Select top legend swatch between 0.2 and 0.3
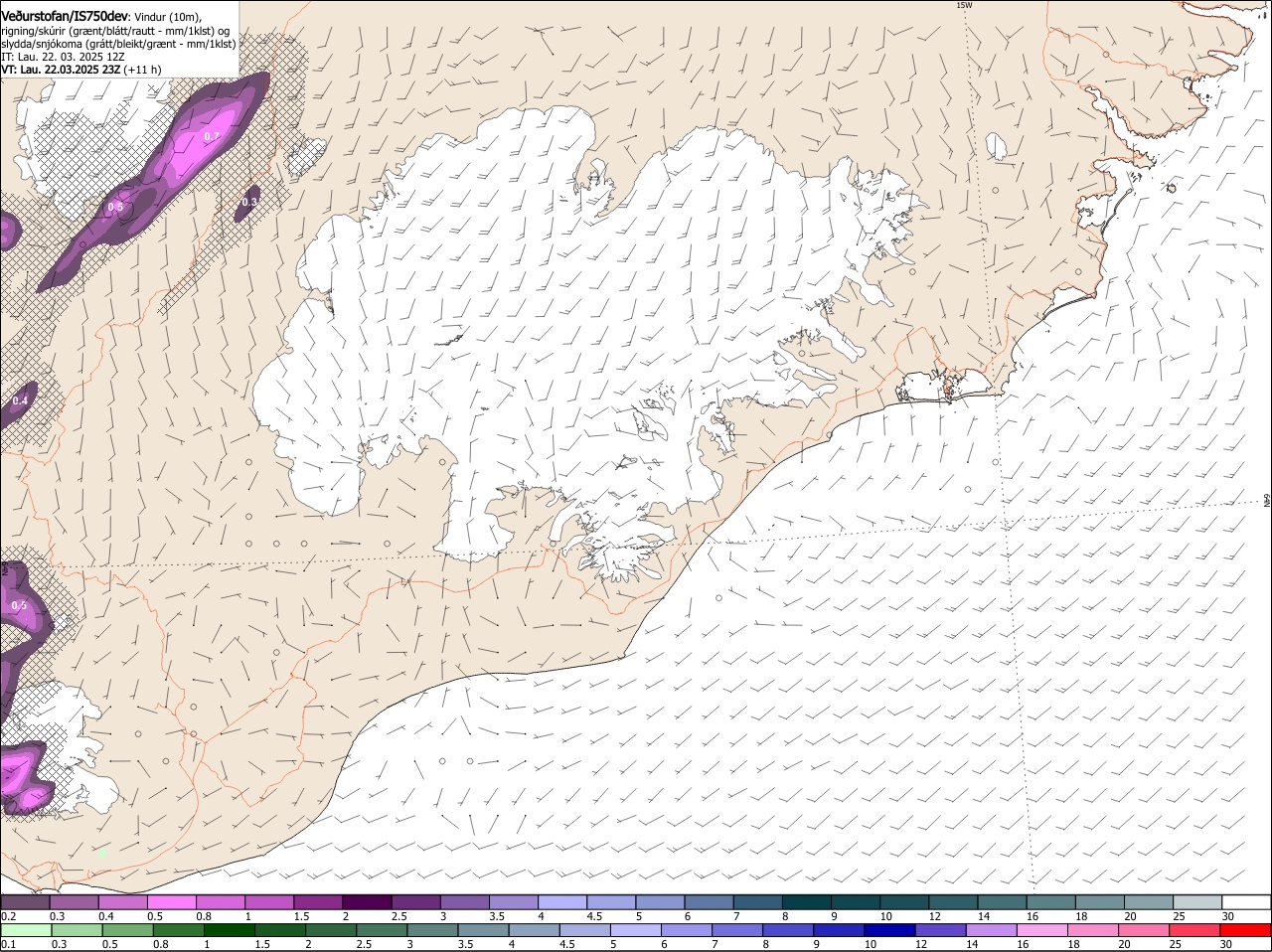The width and height of the screenshot is (1272, 952). tap(26, 902)
